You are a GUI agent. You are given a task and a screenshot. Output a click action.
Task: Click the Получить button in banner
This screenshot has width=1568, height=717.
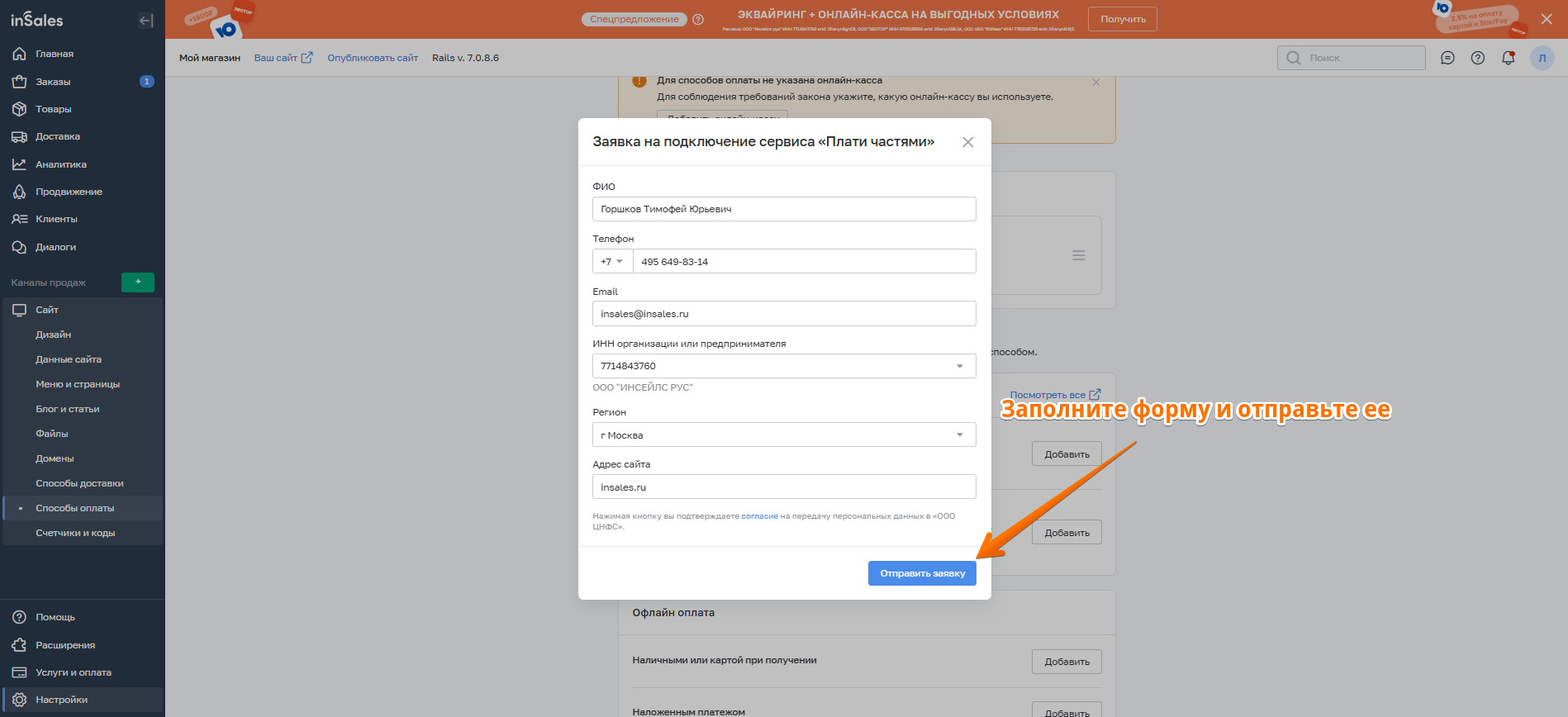(x=1122, y=19)
